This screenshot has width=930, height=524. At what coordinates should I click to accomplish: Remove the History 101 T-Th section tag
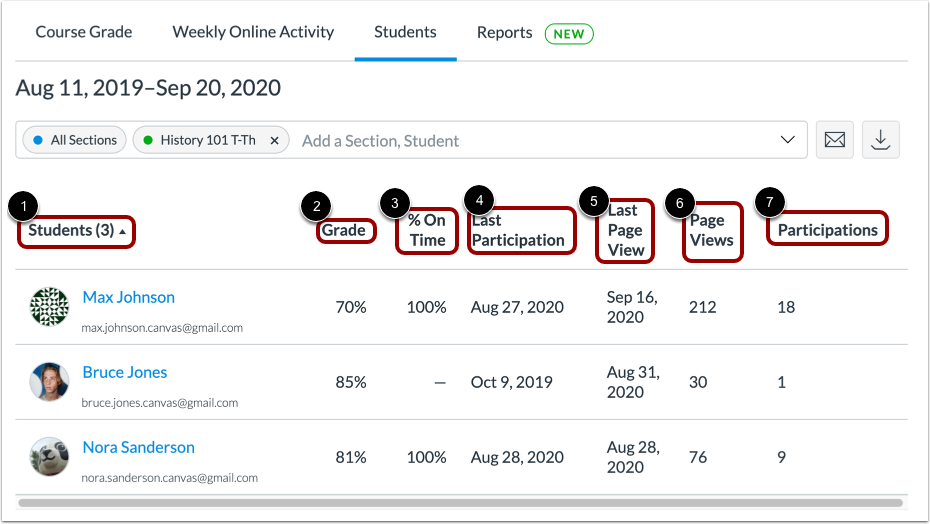275,141
